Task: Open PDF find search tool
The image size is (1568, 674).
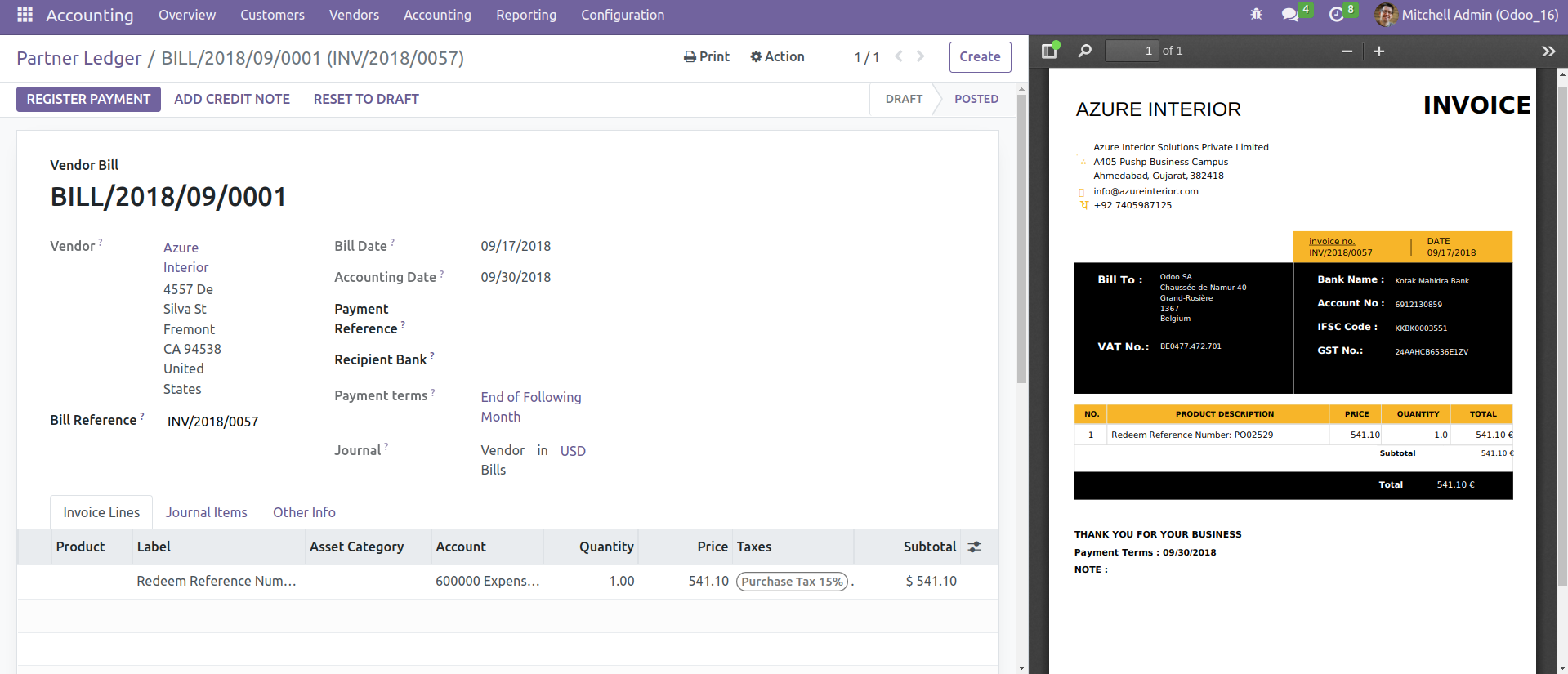Action: (x=1085, y=51)
